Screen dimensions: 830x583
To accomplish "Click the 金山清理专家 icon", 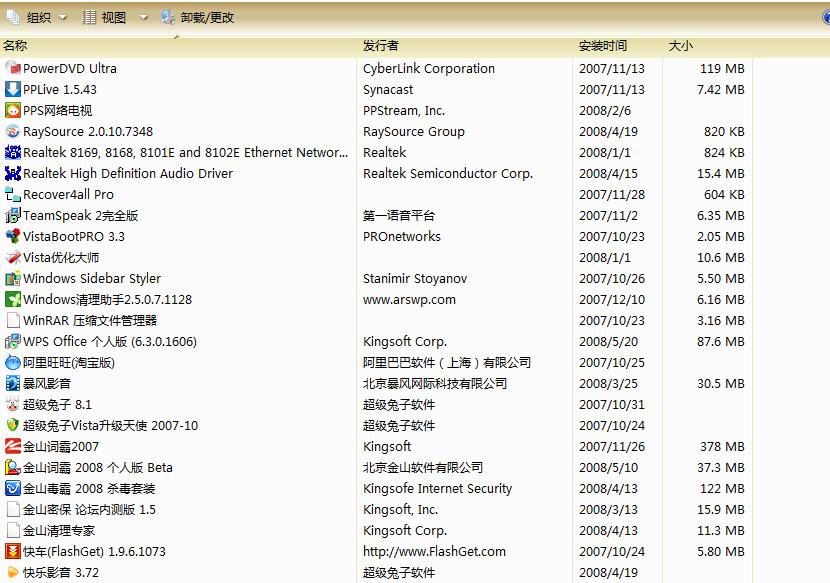I will (13, 531).
